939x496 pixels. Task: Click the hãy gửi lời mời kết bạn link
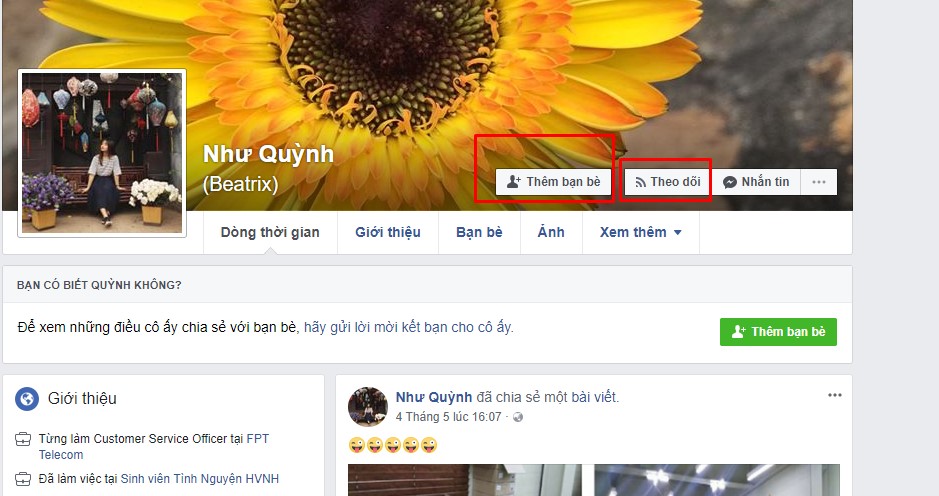coord(408,327)
